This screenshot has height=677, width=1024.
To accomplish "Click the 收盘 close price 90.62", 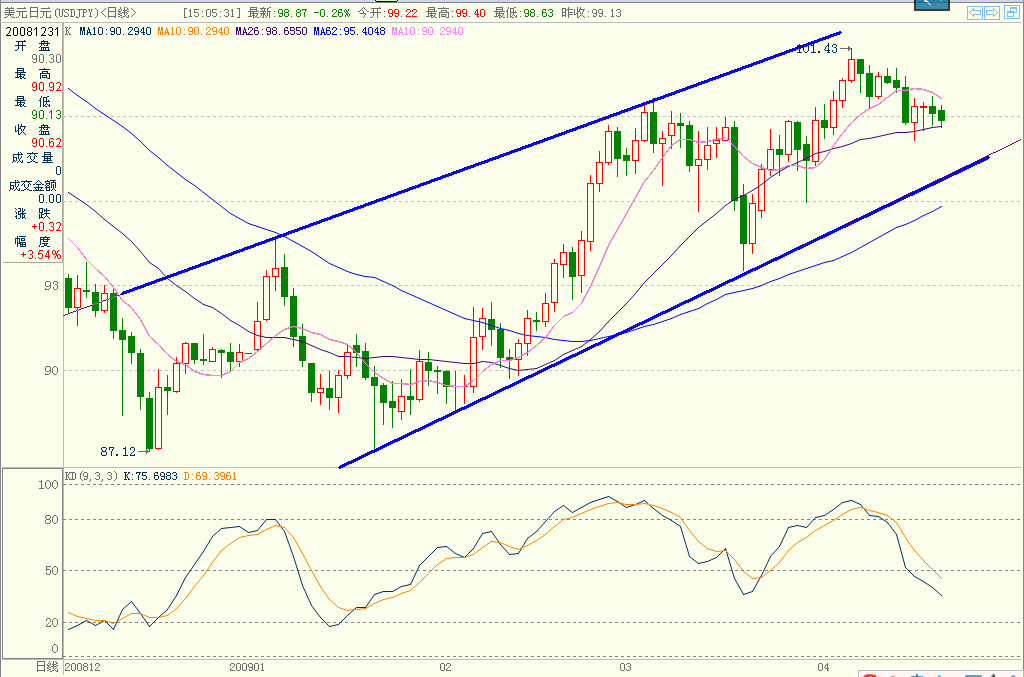I will click(x=46, y=143).
